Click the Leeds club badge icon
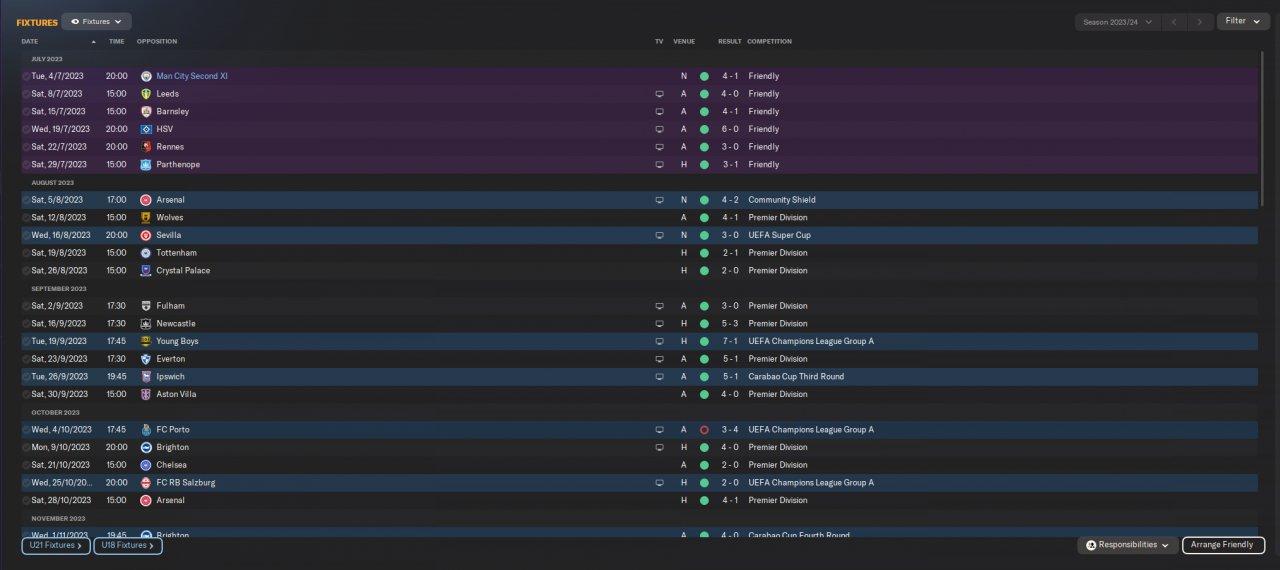 point(146,94)
